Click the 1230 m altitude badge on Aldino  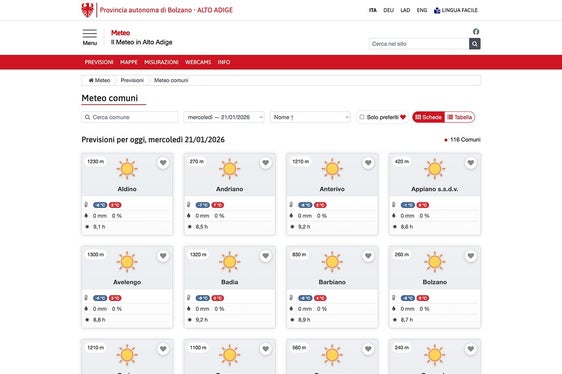coord(95,162)
